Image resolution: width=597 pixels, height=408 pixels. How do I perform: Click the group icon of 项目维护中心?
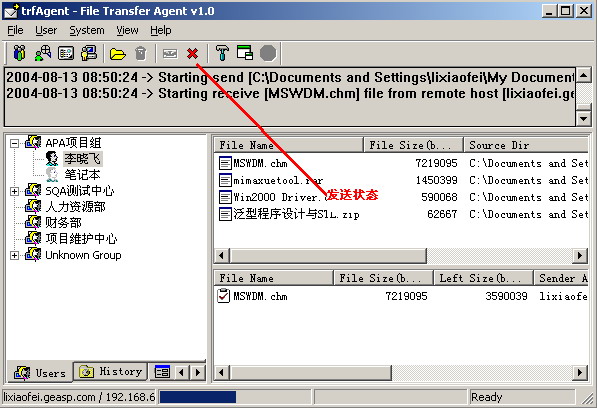(x=33, y=238)
